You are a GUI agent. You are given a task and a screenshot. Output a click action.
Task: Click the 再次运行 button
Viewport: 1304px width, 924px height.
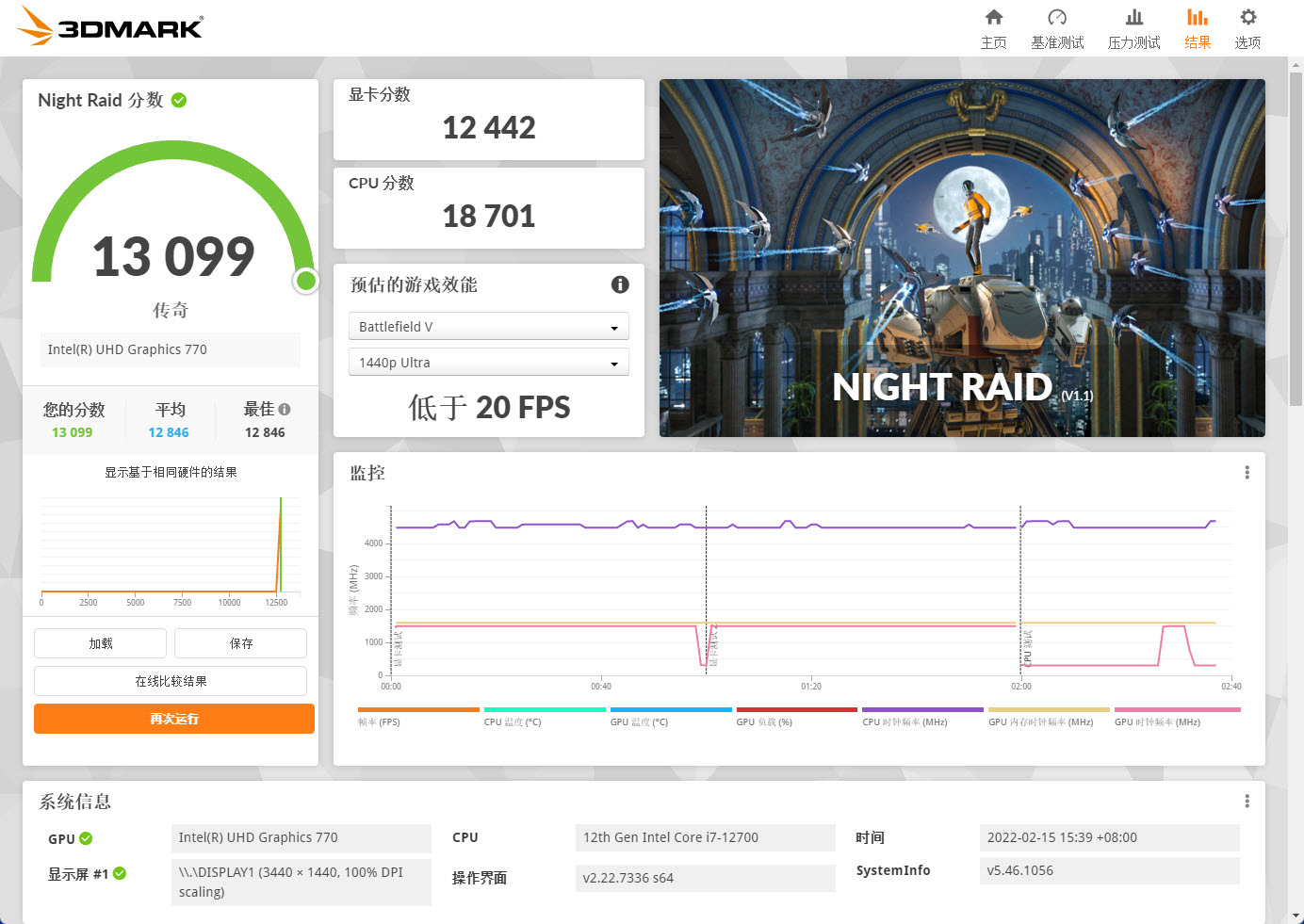tap(173, 718)
